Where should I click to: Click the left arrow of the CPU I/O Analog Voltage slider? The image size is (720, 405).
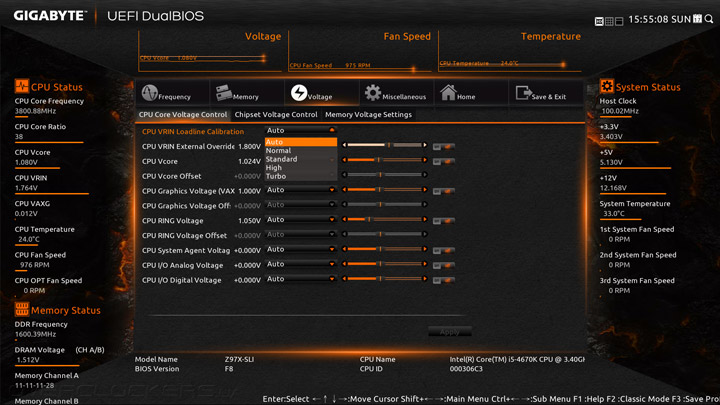pyautogui.click(x=344, y=264)
